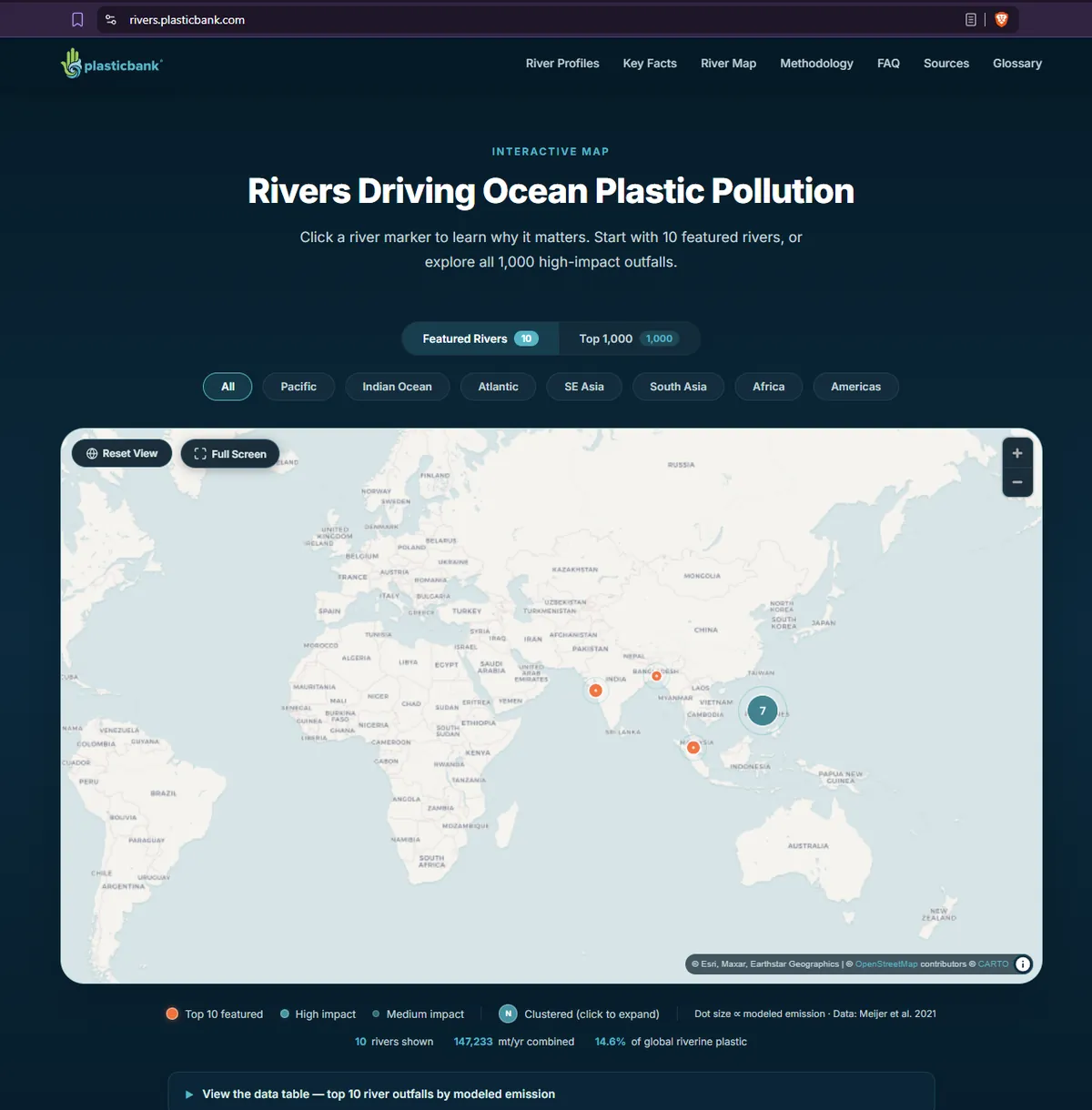Open site information icon in address bar
The image size is (1092, 1110).
pos(111,20)
